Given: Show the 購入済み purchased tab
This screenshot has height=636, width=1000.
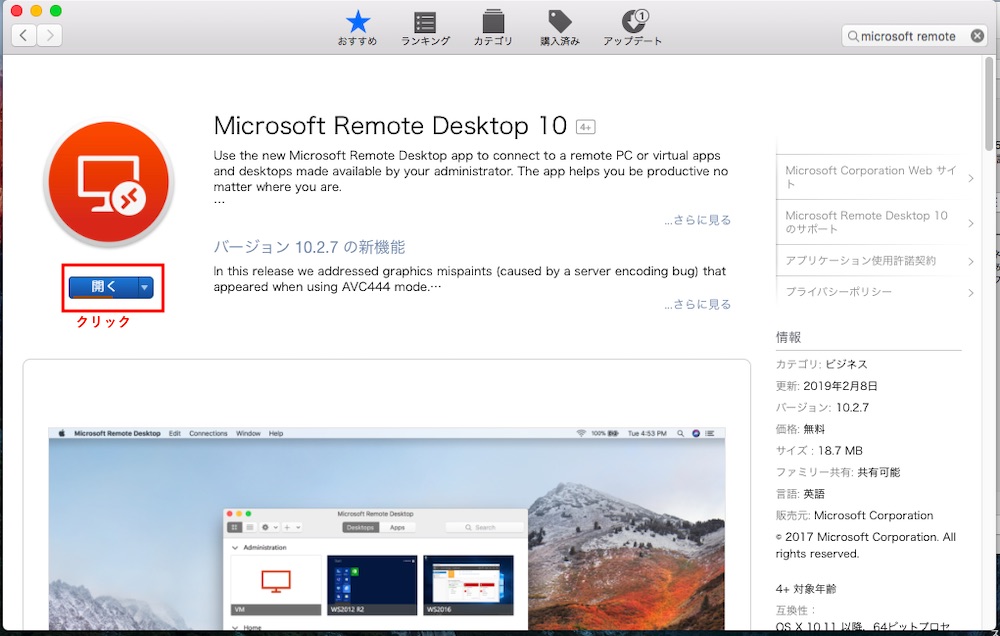Looking at the screenshot, I should tap(560, 28).
